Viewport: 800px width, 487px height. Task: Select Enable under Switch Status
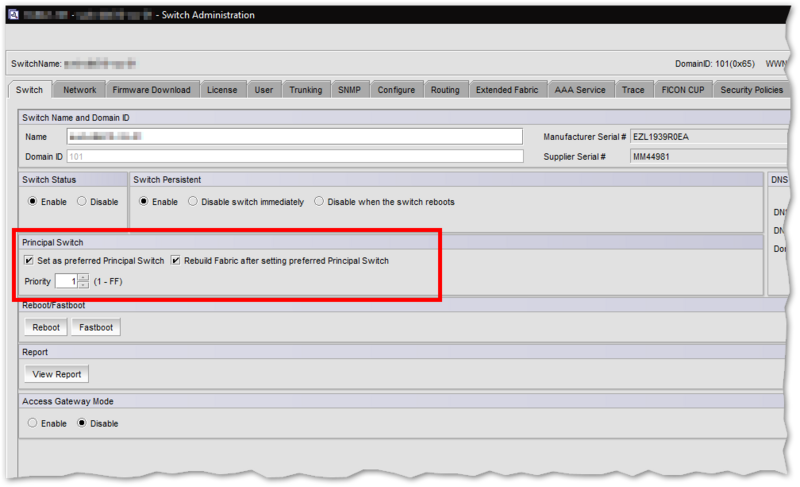pos(33,202)
